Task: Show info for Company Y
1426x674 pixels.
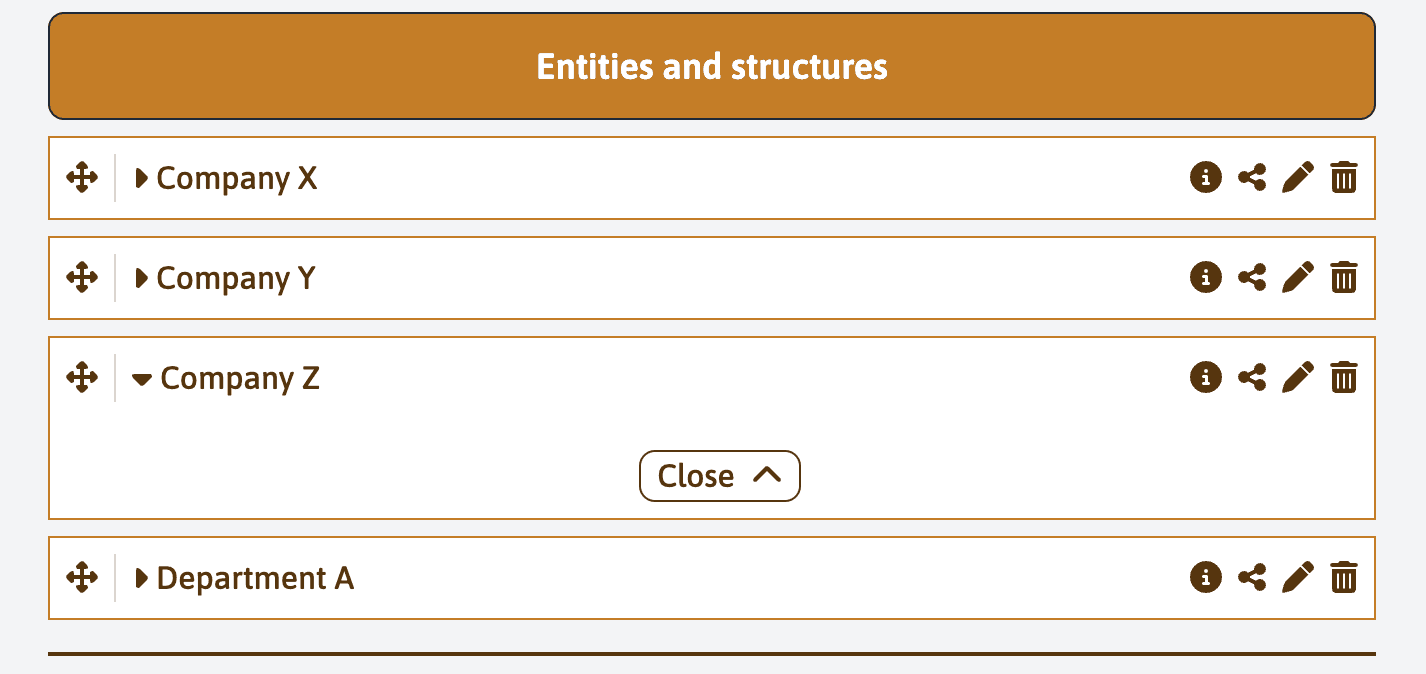Action: coord(1206,277)
